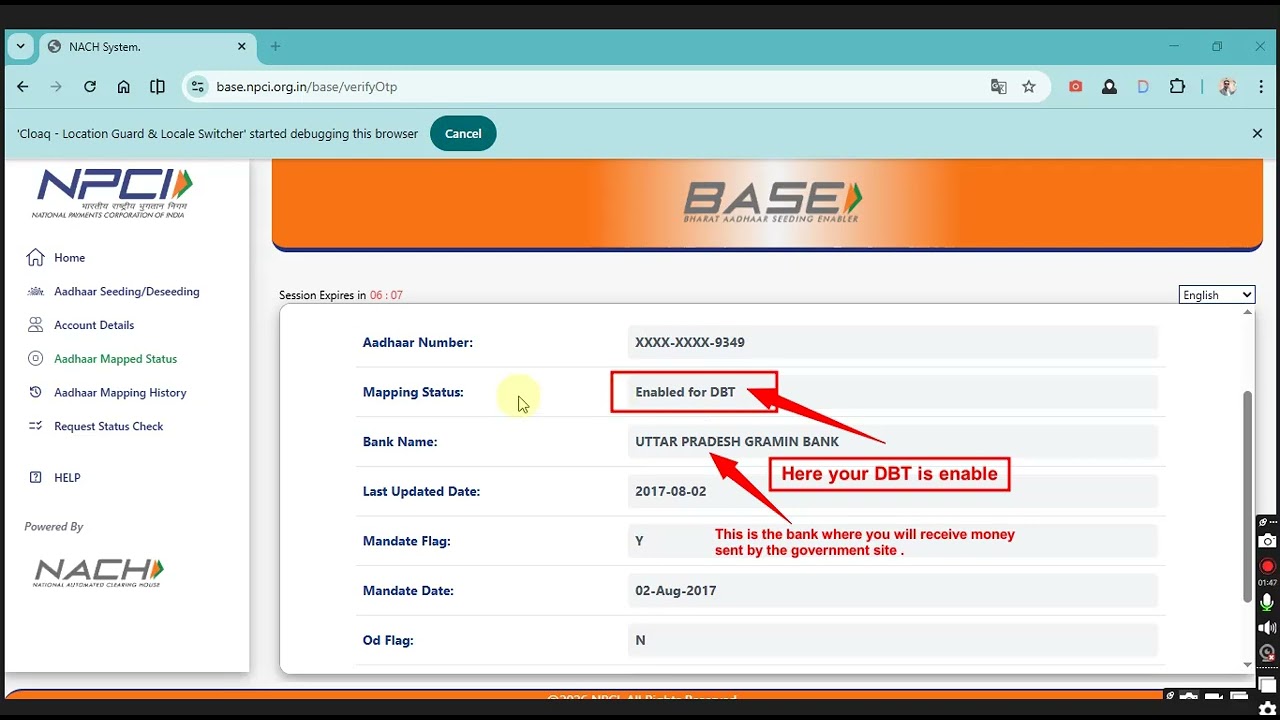The image size is (1280, 720).
Task: Open the recorder settings gear
Action: [x=1267, y=708]
